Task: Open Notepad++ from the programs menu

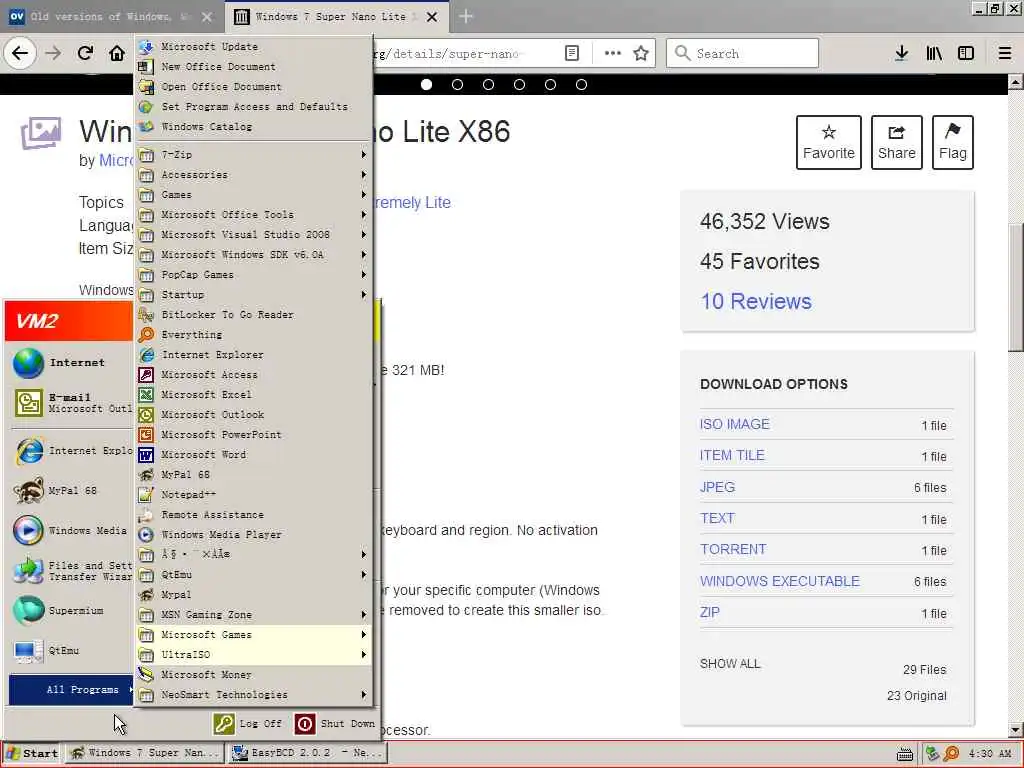Action: (x=253, y=494)
